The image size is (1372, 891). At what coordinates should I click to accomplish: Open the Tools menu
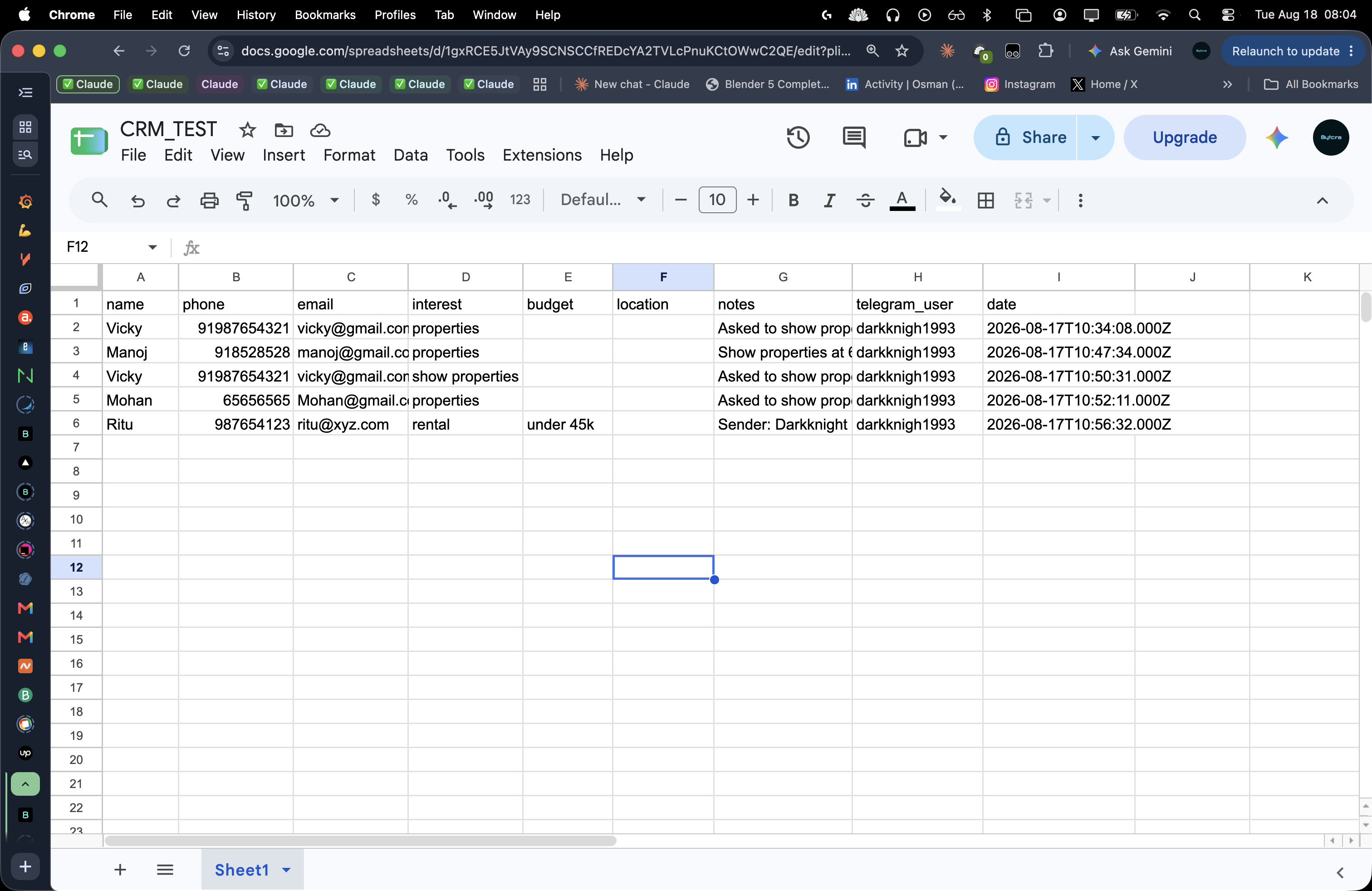click(465, 155)
